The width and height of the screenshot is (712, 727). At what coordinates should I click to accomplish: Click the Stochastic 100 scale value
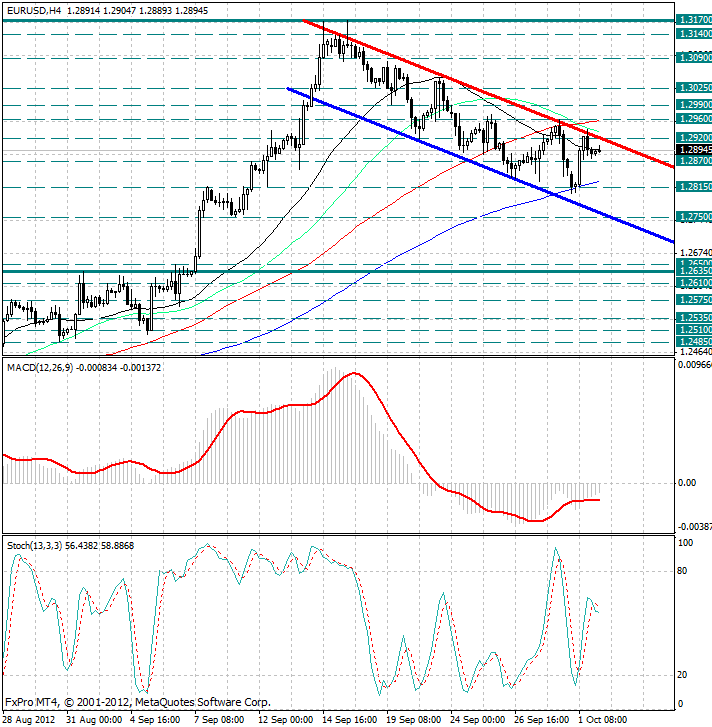pos(685,543)
